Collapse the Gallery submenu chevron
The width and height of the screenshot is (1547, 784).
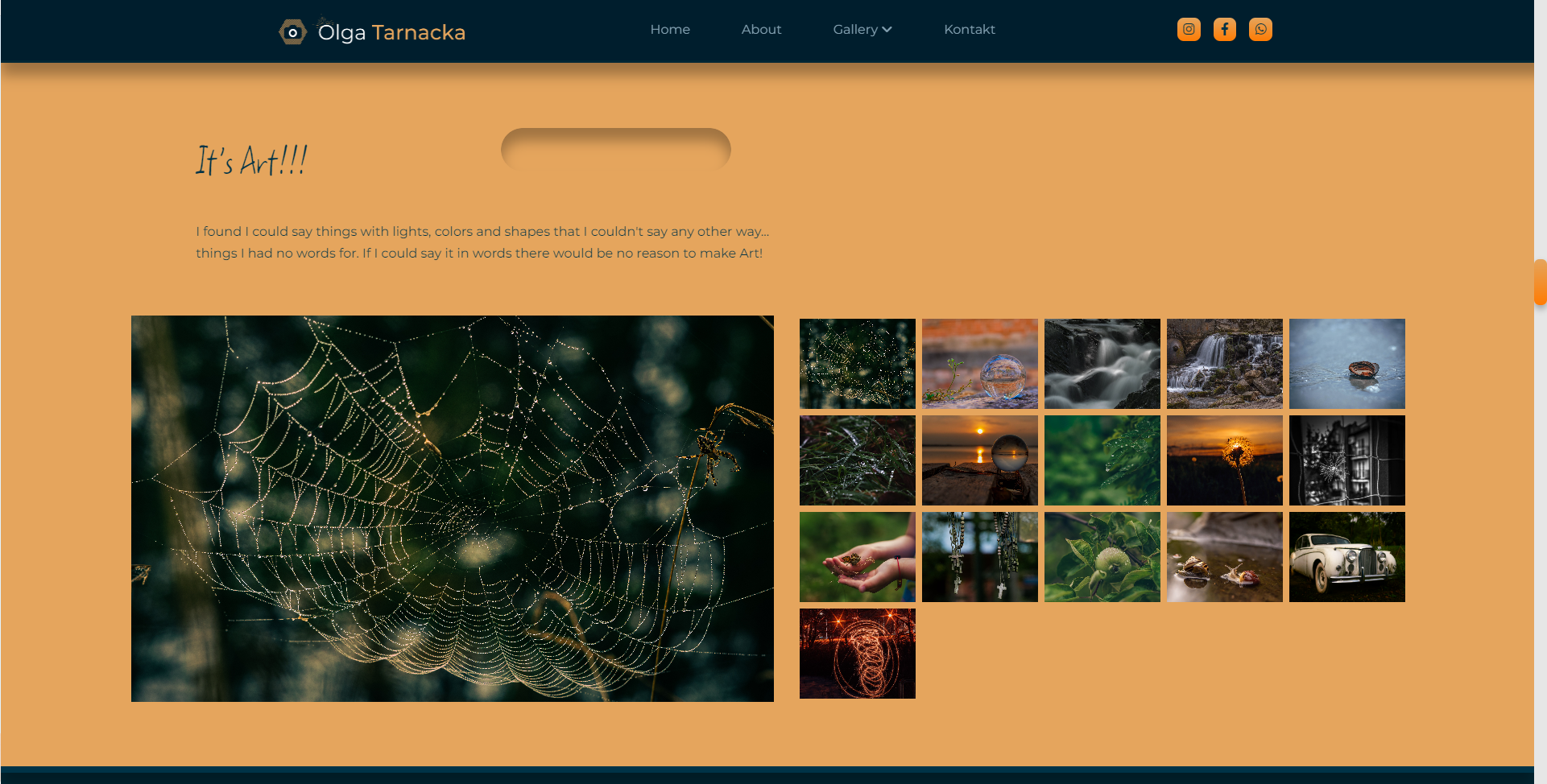point(887,30)
